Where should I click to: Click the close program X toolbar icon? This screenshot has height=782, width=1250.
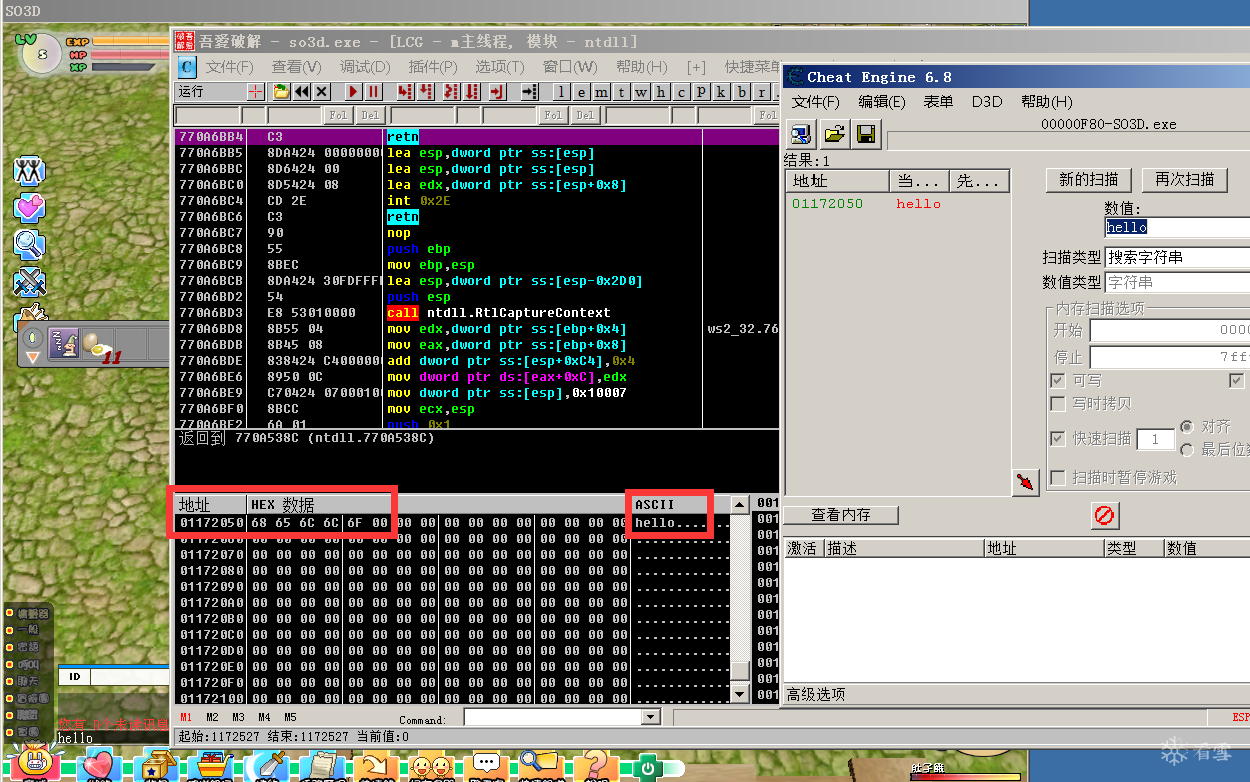coord(321,91)
